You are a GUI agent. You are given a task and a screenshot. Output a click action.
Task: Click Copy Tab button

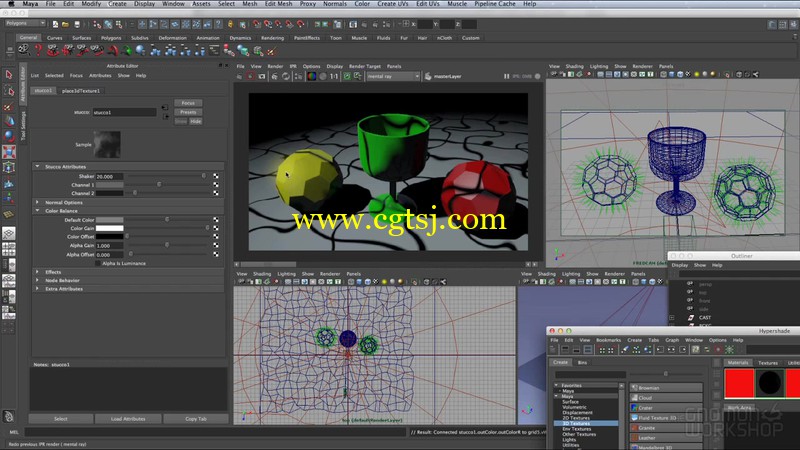196,419
